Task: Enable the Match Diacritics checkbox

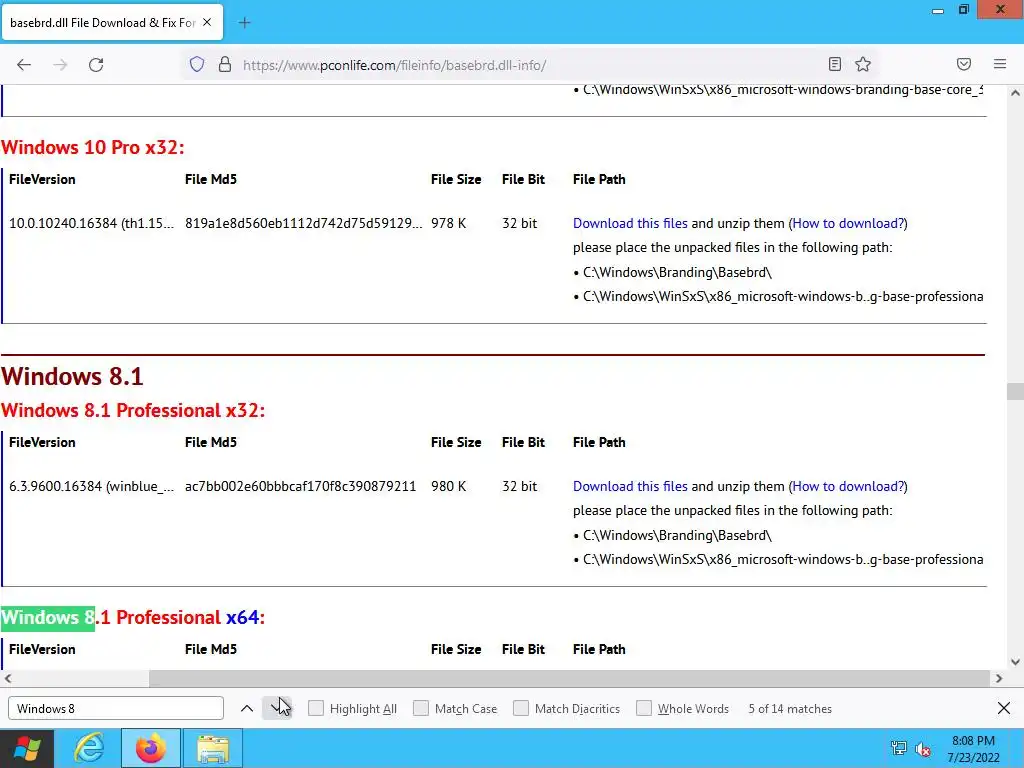Action: [x=520, y=709]
